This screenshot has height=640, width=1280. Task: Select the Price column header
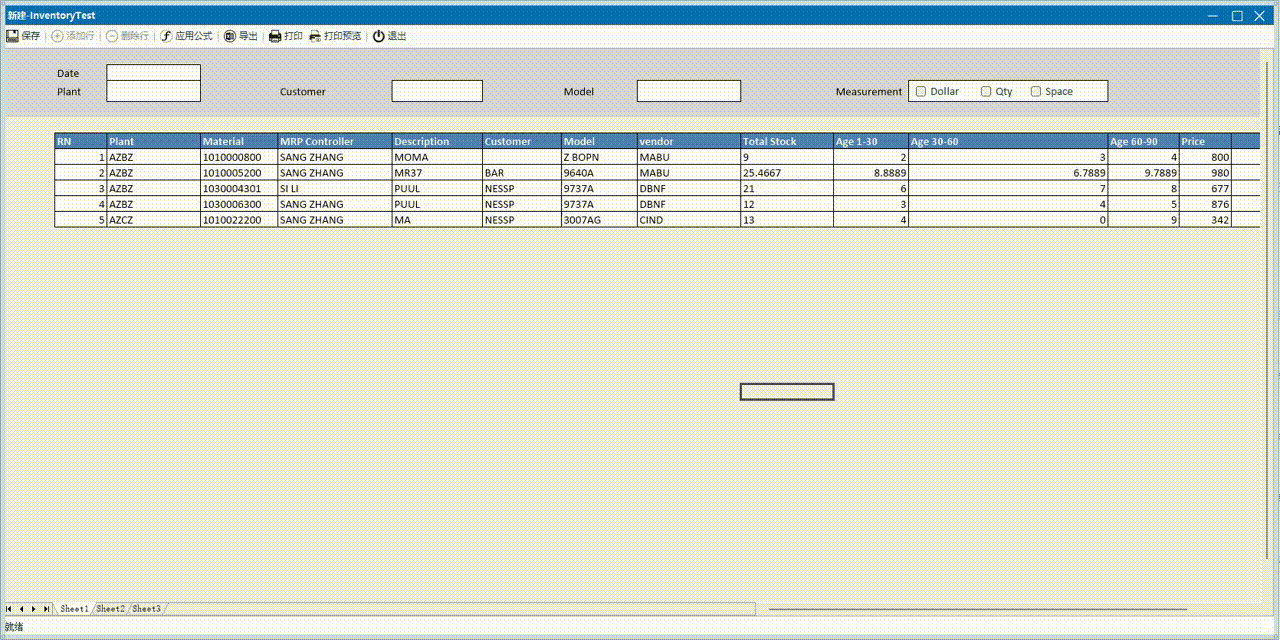1205,141
